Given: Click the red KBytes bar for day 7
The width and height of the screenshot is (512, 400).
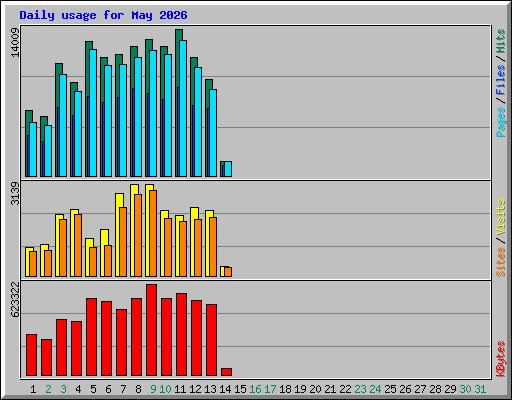Looking at the screenshot, I should [x=121, y=343].
